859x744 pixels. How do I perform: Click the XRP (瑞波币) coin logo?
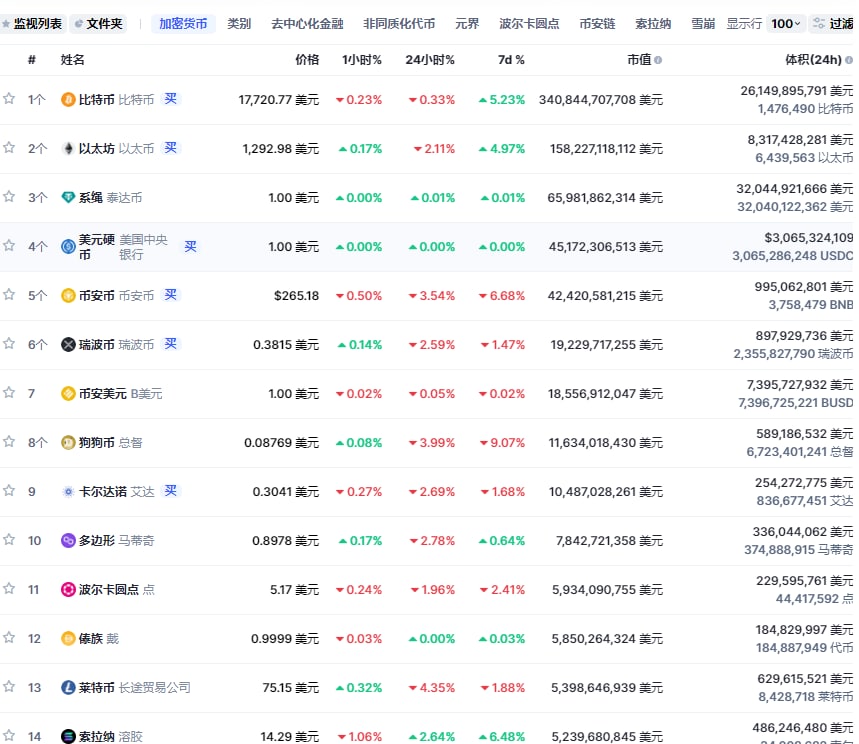coord(68,345)
